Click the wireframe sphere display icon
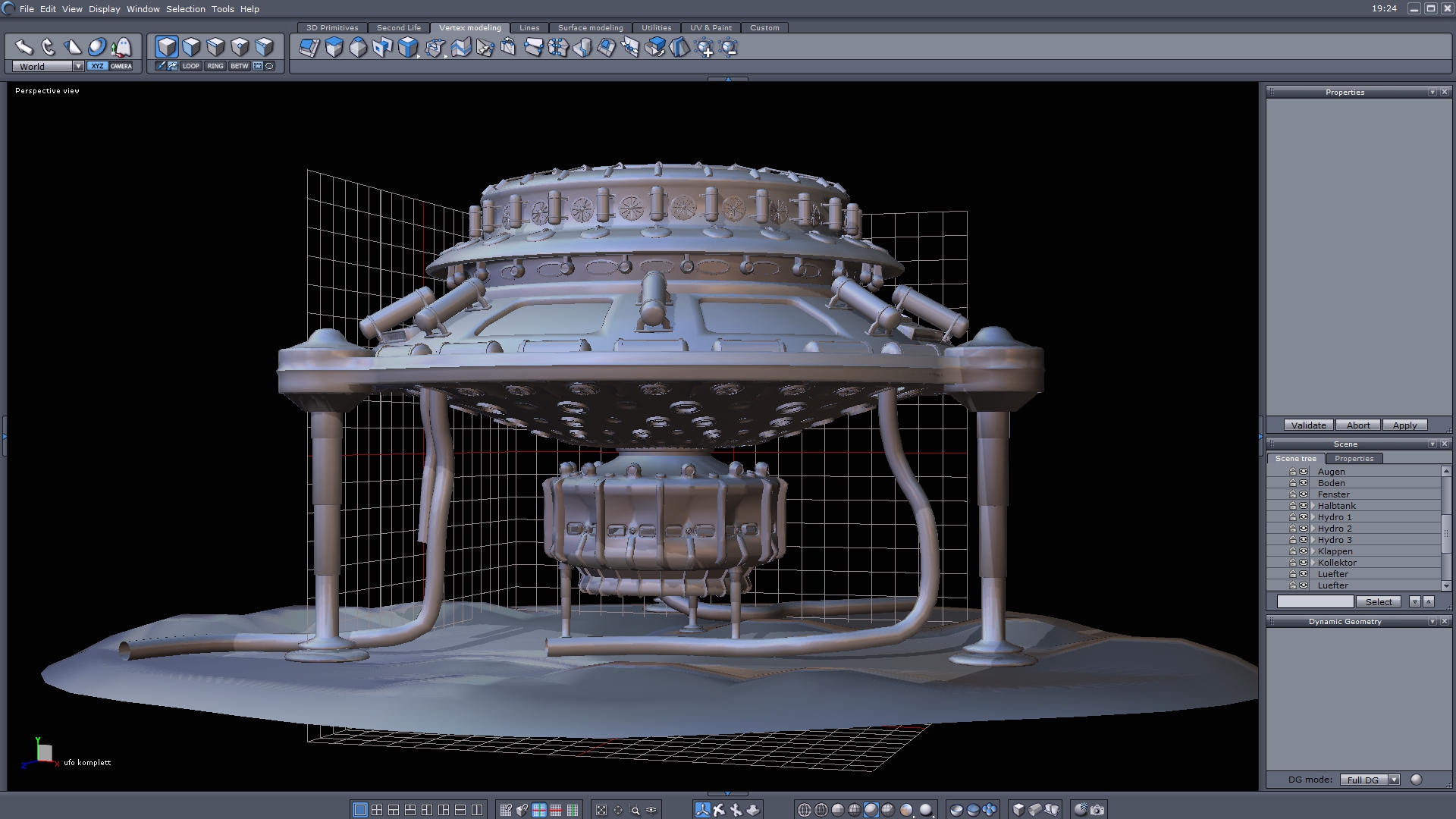Viewport: 1456px width, 819px height. (805, 810)
